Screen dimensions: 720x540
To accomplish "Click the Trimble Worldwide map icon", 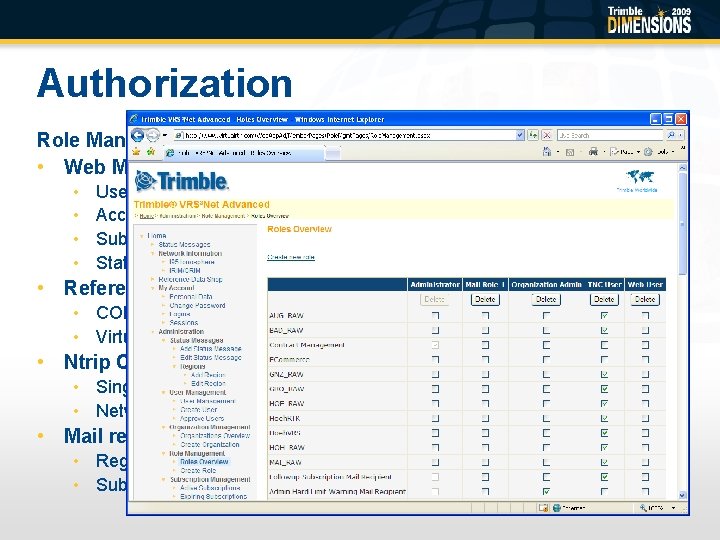I will point(640,177).
